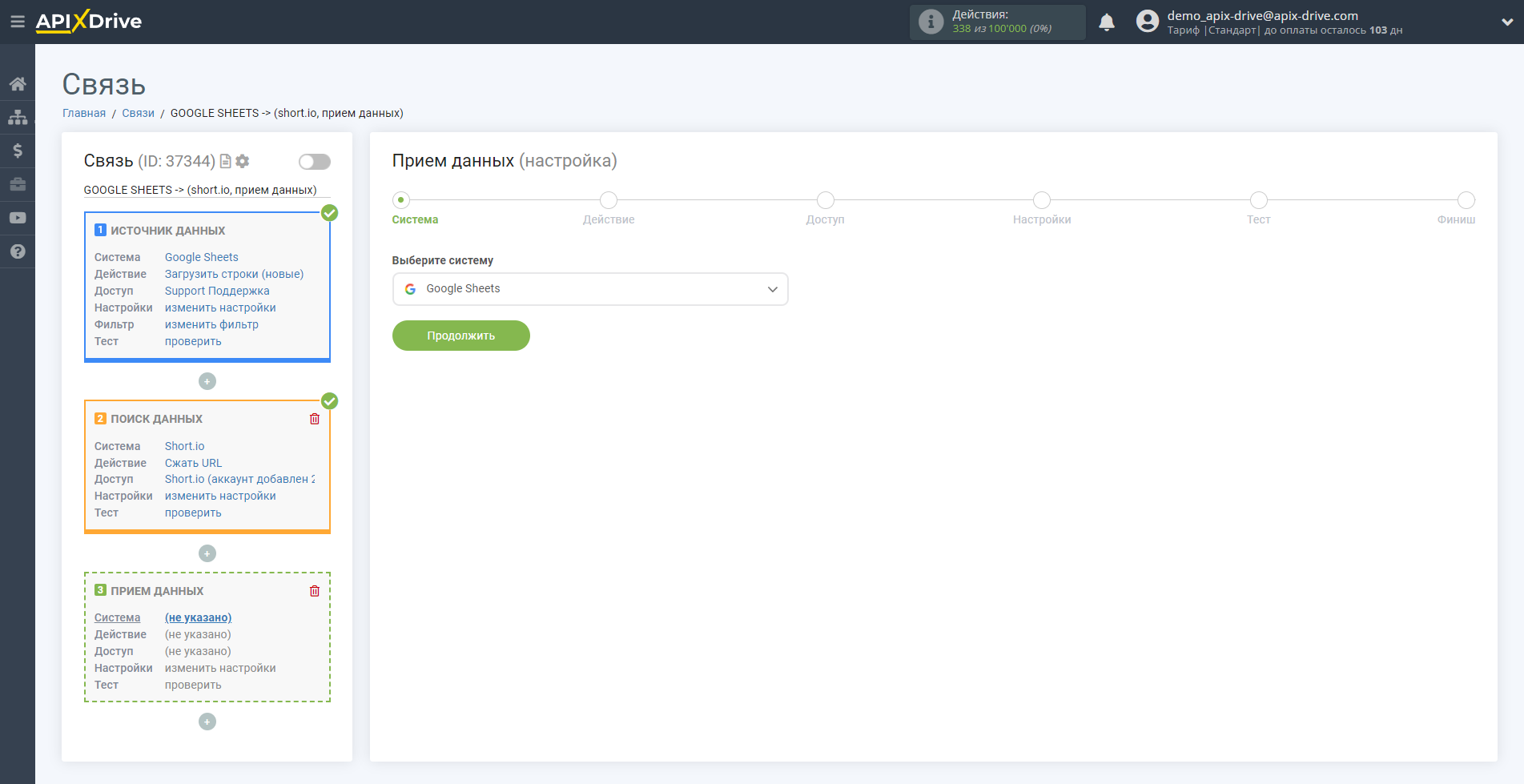Click изменить фильтр link

tap(211, 324)
